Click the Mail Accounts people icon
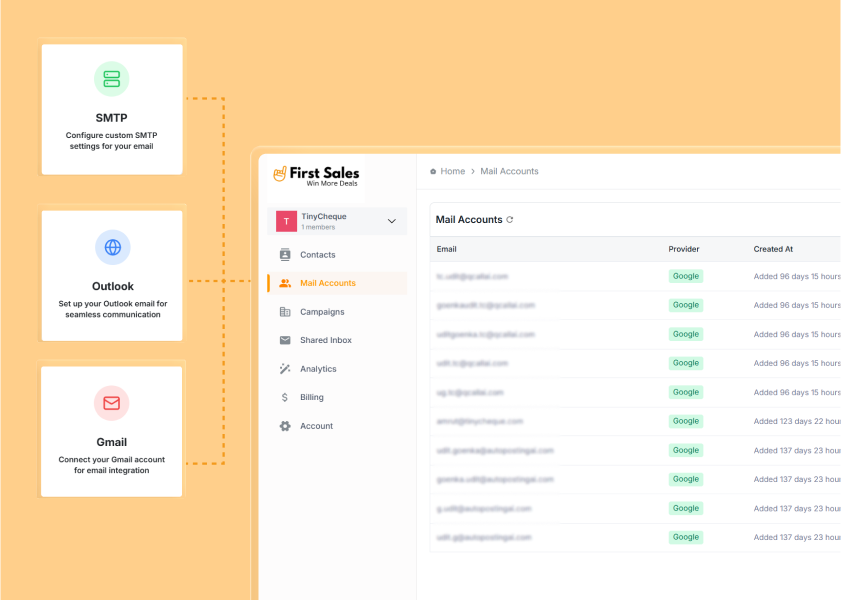The height and width of the screenshot is (600, 841). point(285,283)
